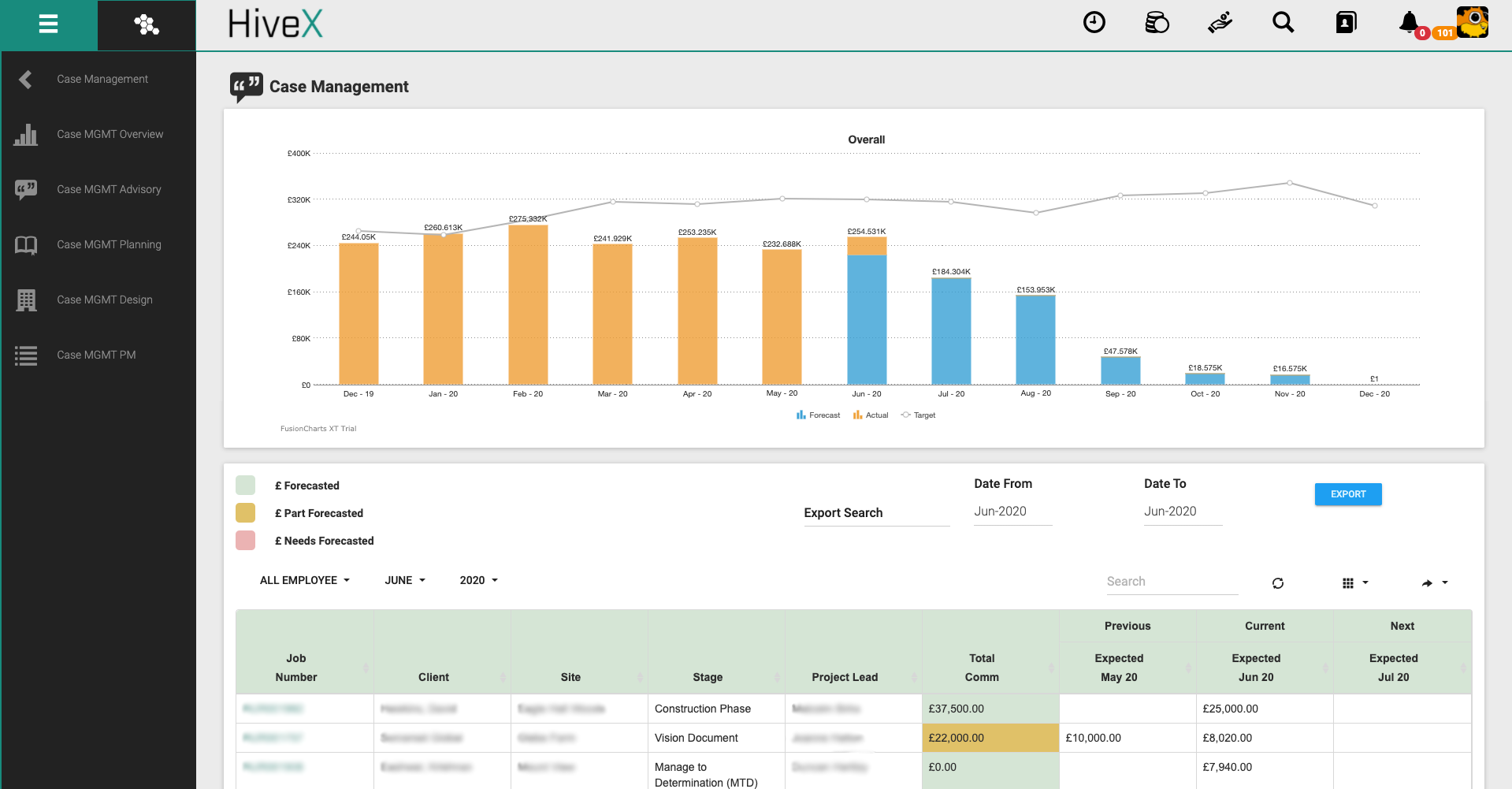Go to Case MGMT Planning
The image size is (1512, 789).
click(x=109, y=244)
